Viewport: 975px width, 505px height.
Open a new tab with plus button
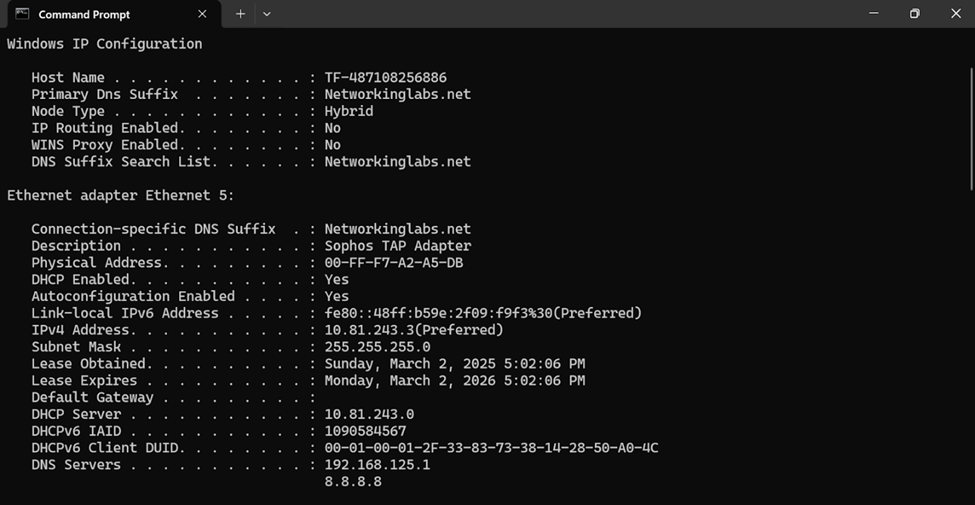click(x=241, y=14)
